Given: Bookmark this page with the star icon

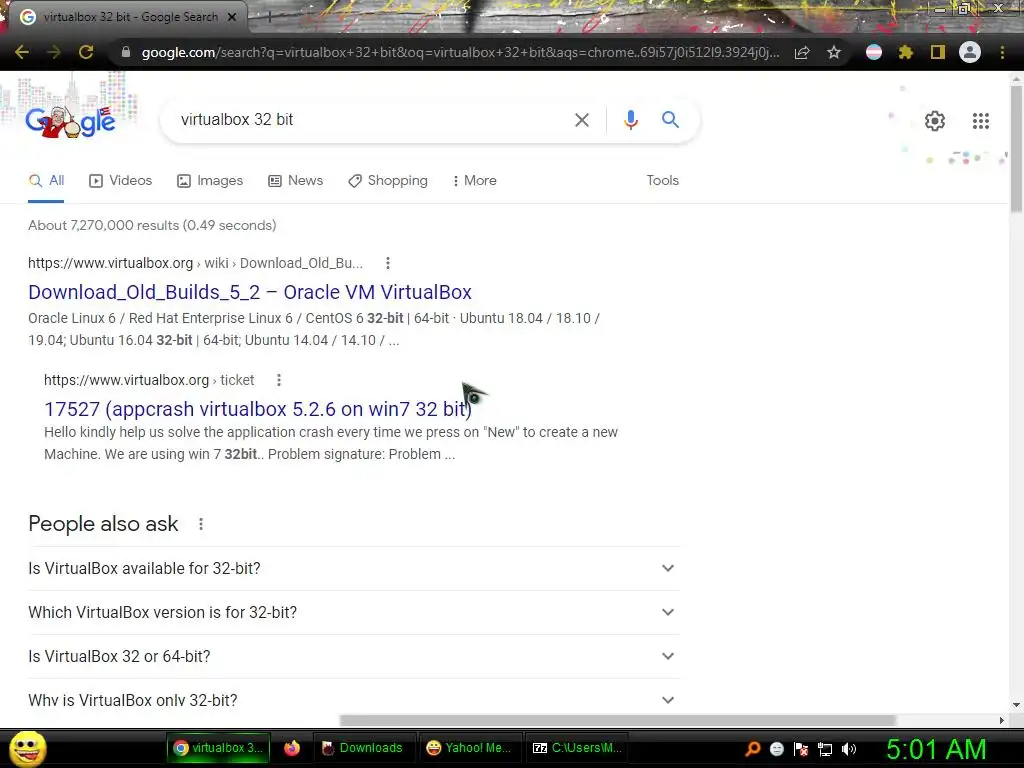Looking at the screenshot, I should pyautogui.click(x=834, y=52).
